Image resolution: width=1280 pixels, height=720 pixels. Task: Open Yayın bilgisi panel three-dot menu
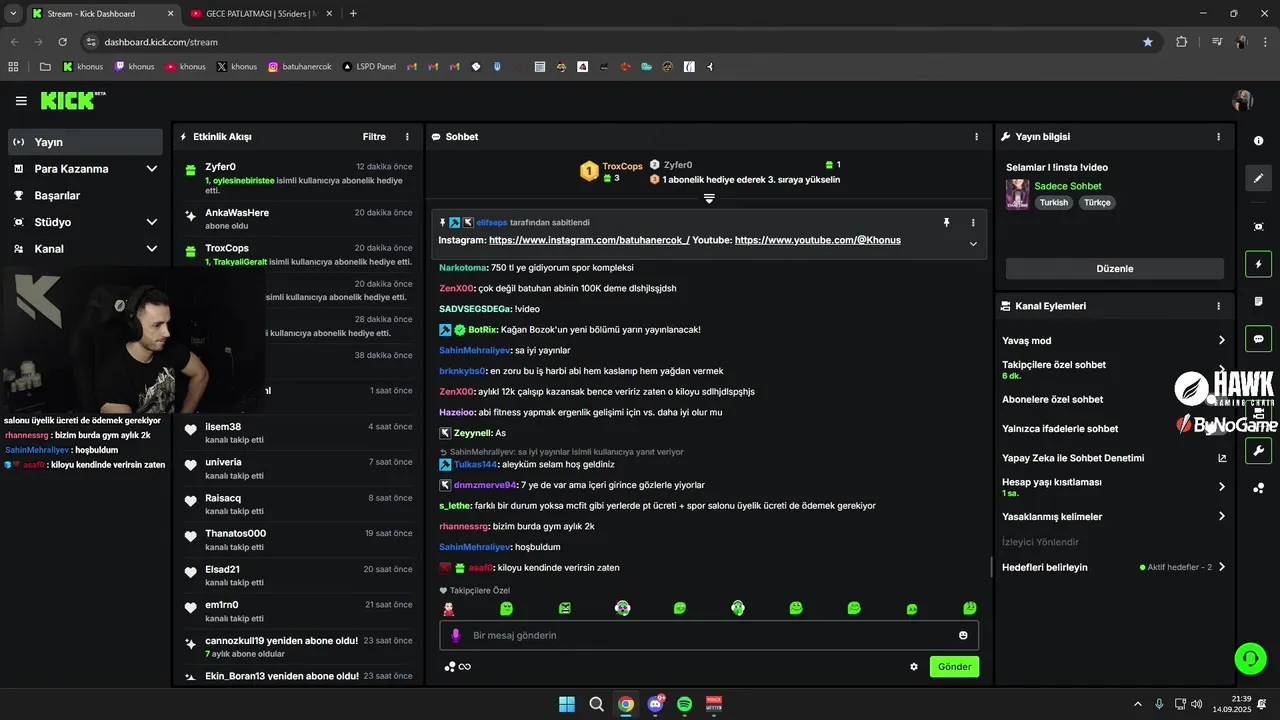[1218, 137]
